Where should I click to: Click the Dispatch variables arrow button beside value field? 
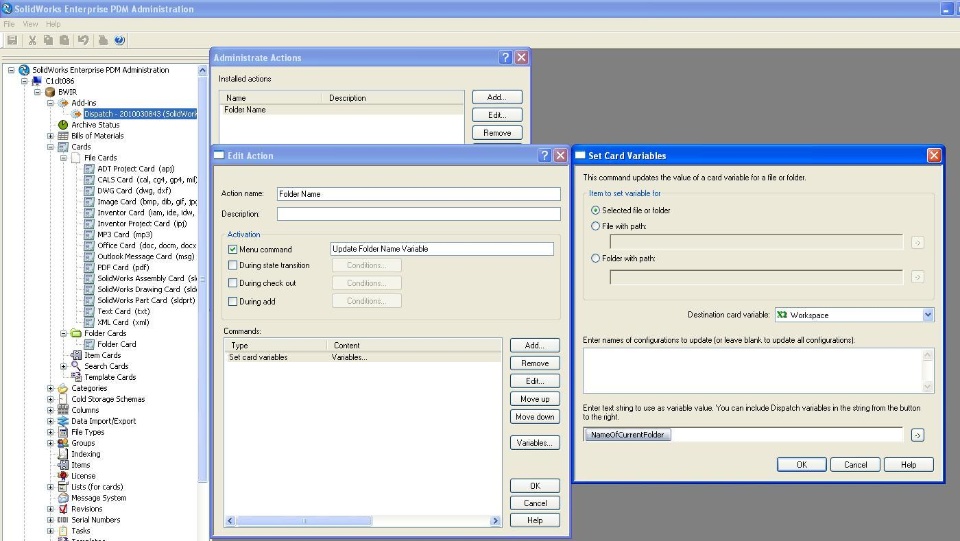click(x=917, y=435)
